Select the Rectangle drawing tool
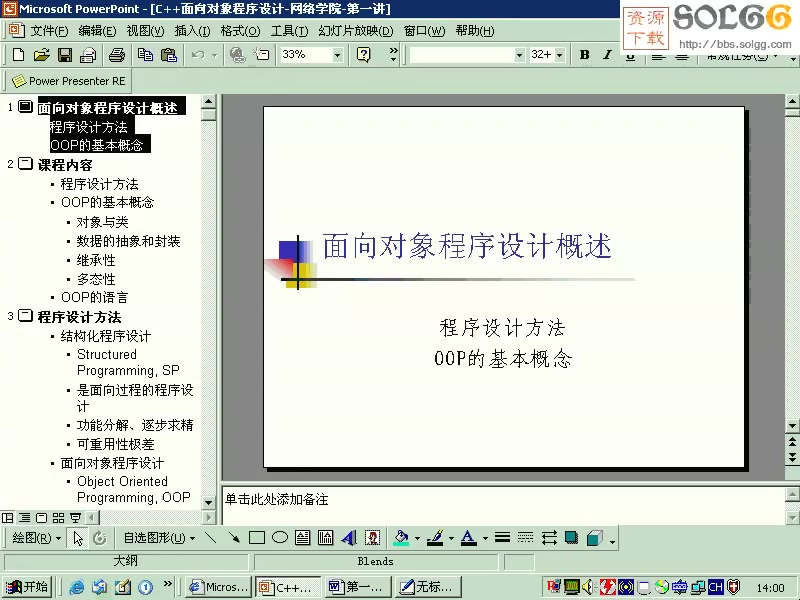The width and height of the screenshot is (800, 600). [257, 538]
